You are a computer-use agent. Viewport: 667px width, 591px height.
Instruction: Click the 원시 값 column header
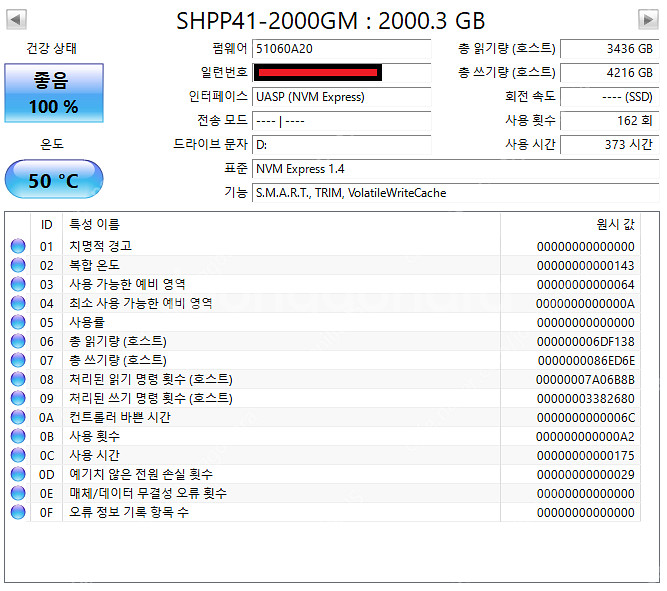[x=616, y=224]
